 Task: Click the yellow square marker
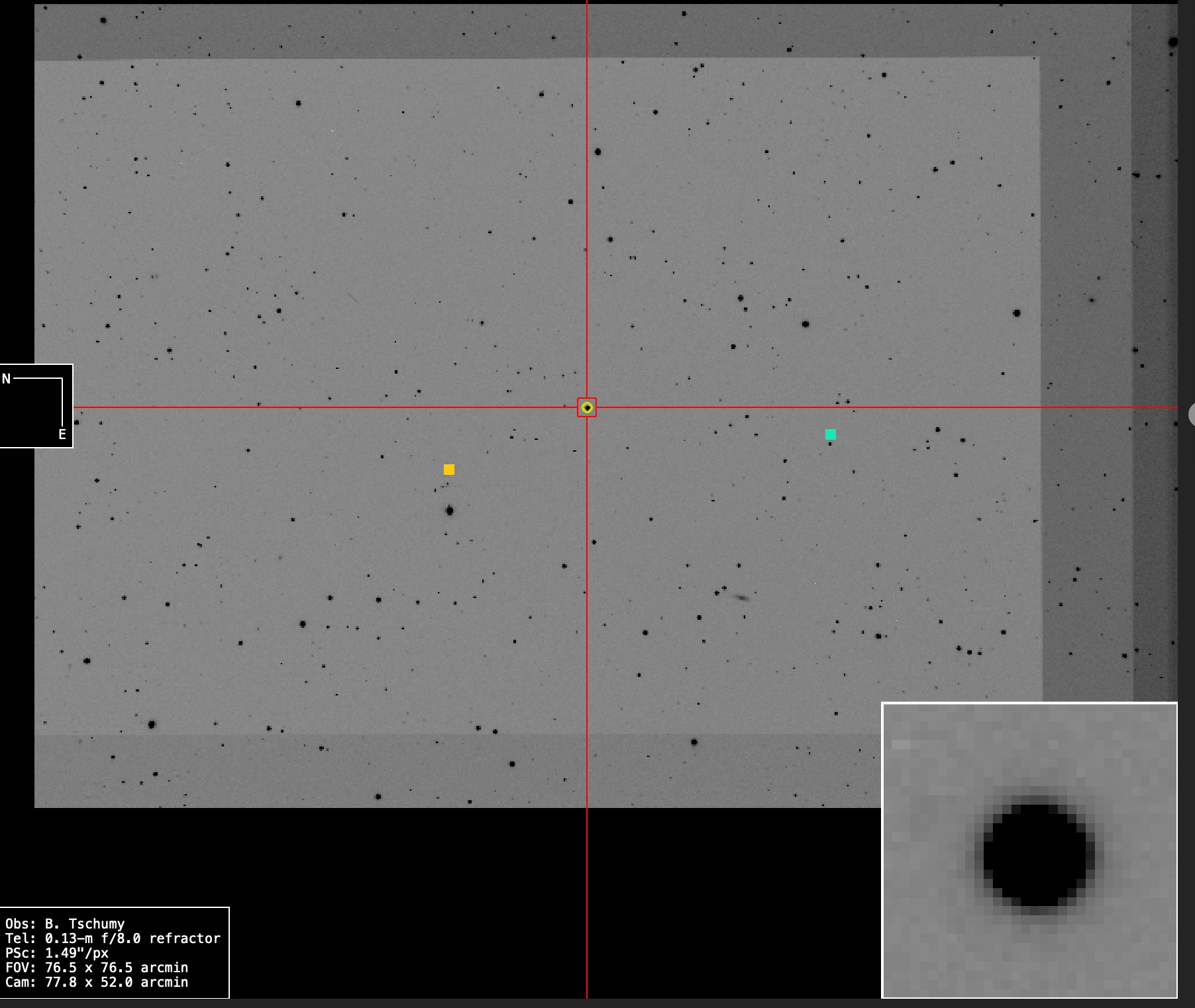(x=449, y=470)
